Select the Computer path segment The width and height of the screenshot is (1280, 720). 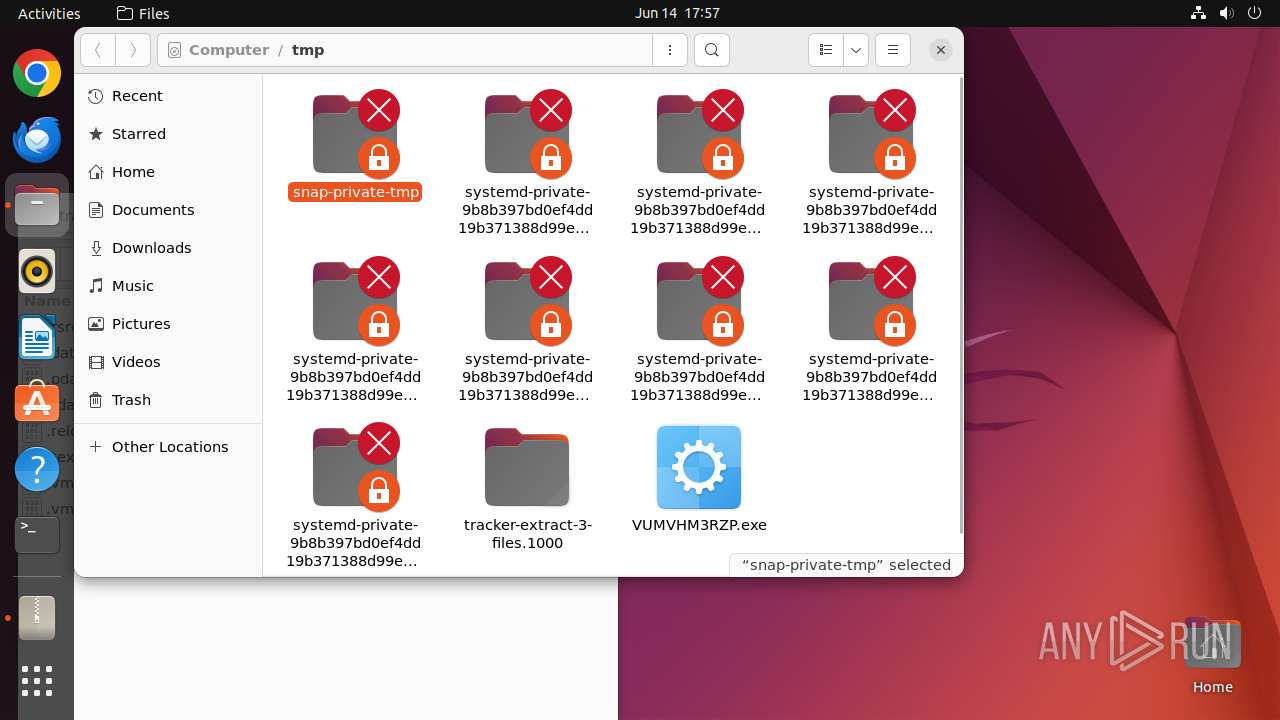pos(228,50)
